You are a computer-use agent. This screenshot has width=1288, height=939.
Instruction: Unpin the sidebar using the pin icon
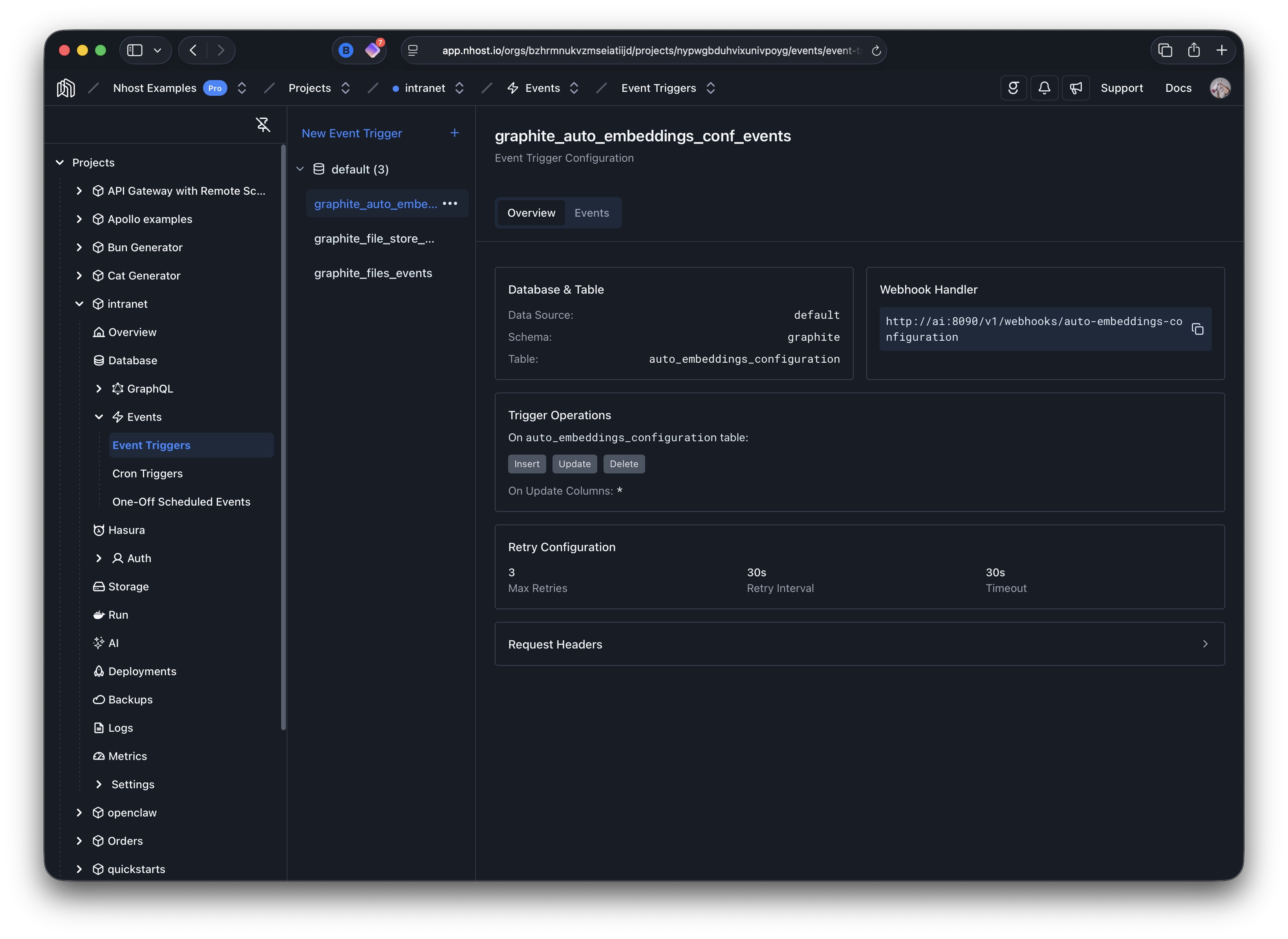click(263, 124)
